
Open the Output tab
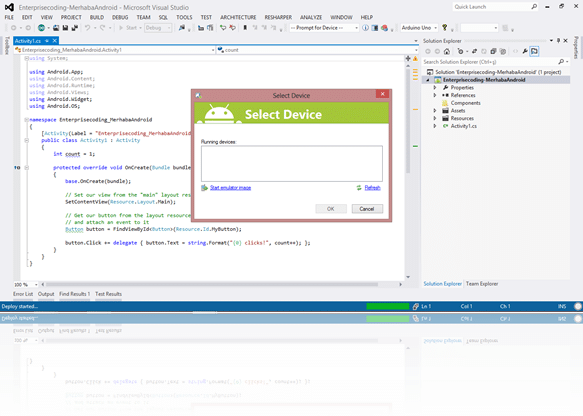point(46,294)
